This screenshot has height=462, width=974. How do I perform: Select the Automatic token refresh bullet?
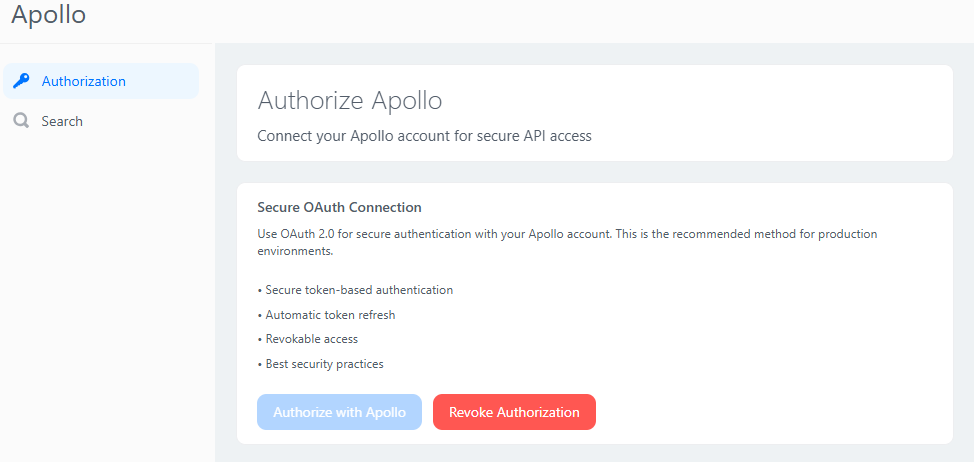pos(326,315)
